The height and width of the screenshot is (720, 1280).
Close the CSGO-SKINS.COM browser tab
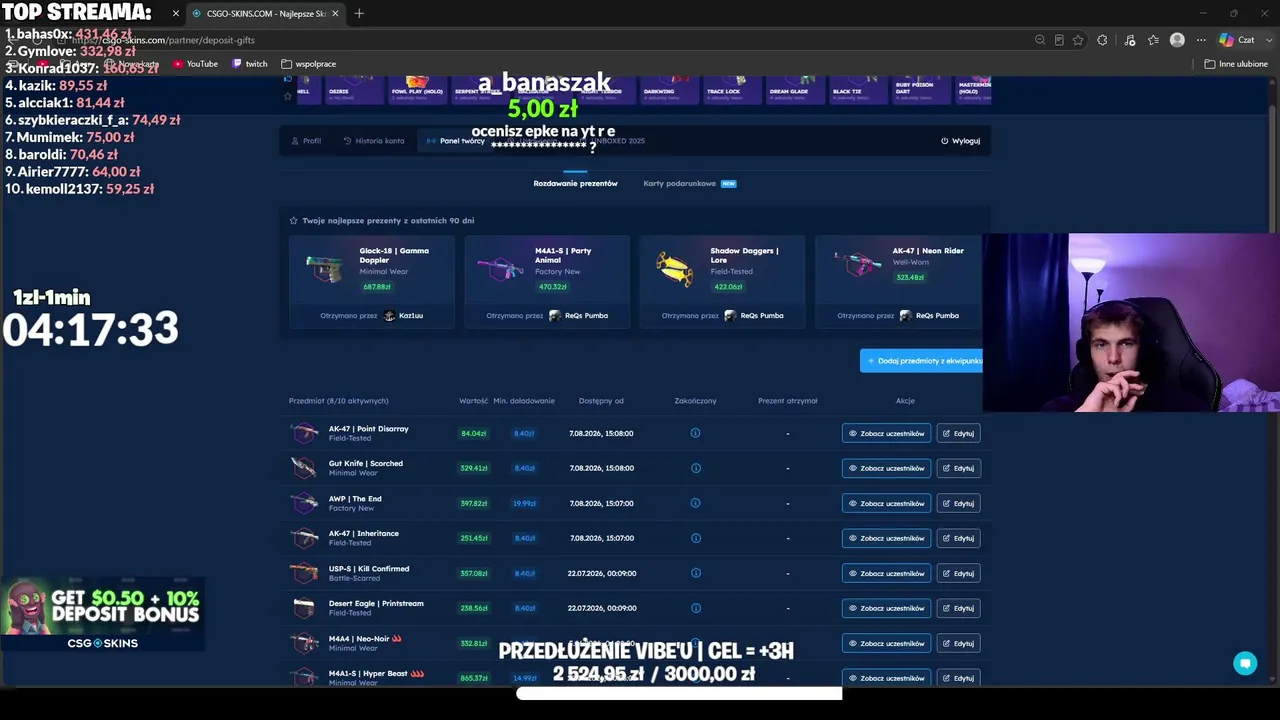coord(335,13)
